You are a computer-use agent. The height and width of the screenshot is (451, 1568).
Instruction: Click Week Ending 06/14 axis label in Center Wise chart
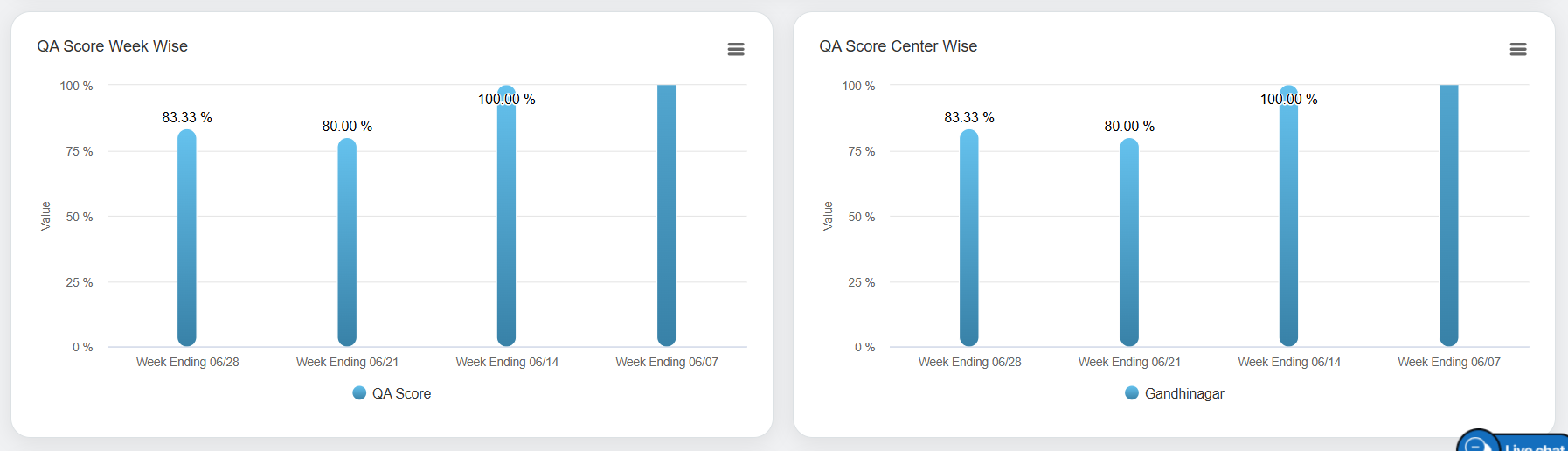point(1289,362)
